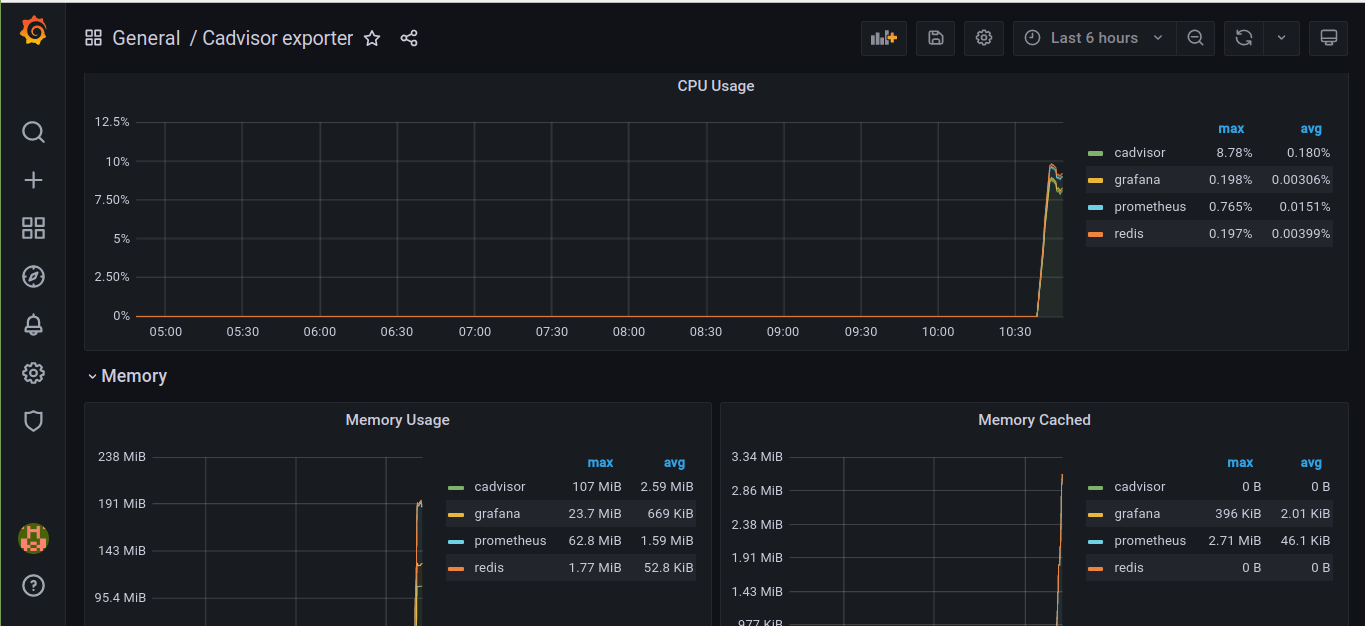Viewport: 1365px width, 626px height.
Task: Toggle prometheus series in Memory Usage legend
Action: pyautogui.click(x=510, y=541)
